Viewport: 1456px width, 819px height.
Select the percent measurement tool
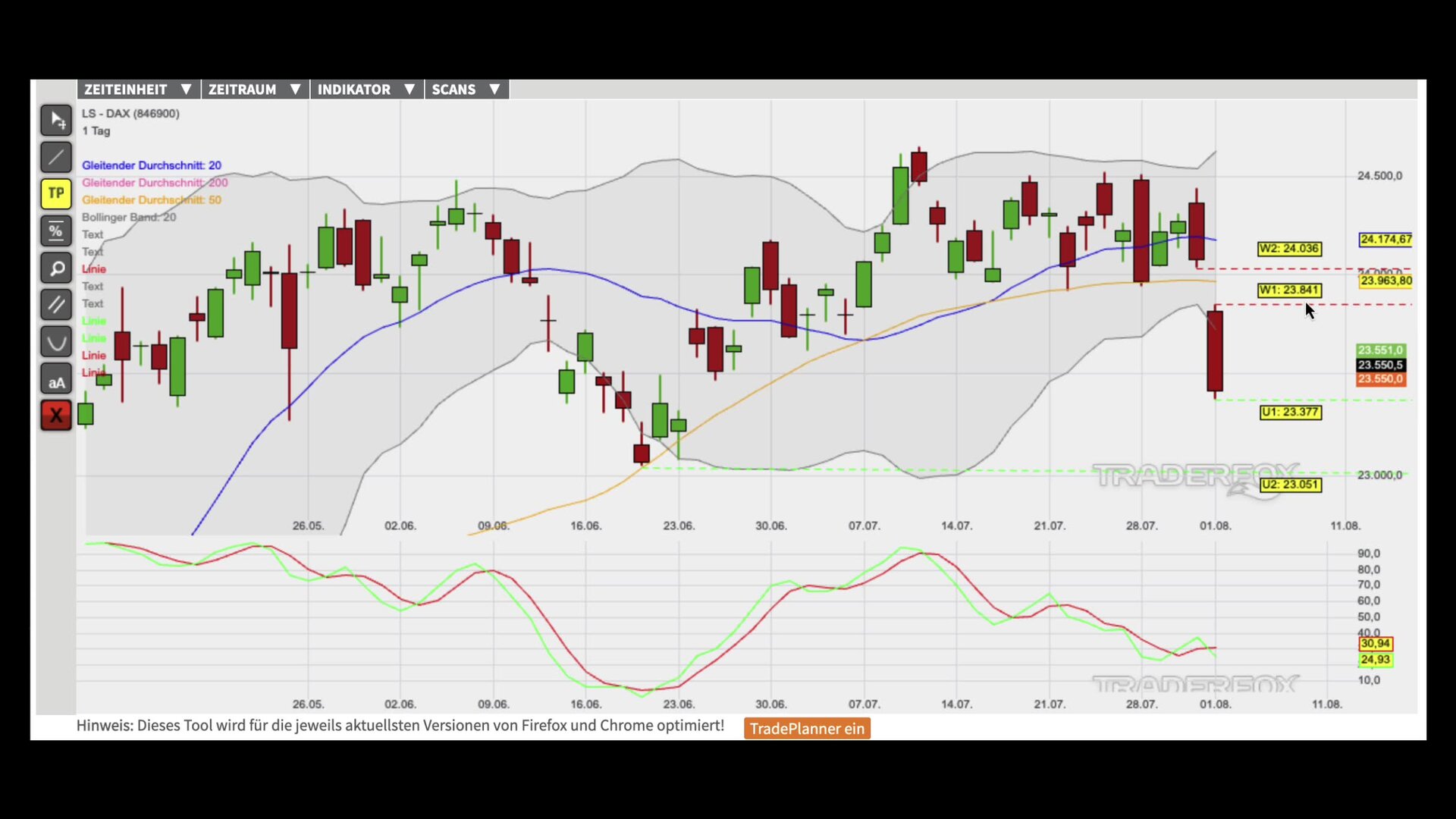pos(56,231)
